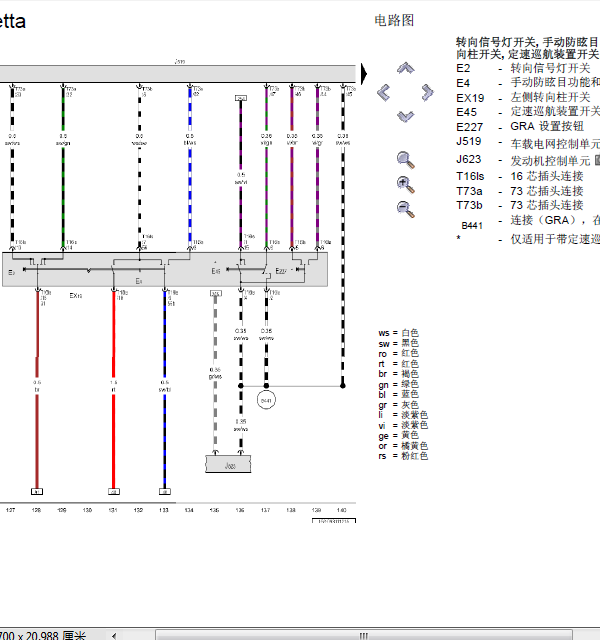Click current track number 136
The height and width of the screenshot is (640, 600).
240,510
